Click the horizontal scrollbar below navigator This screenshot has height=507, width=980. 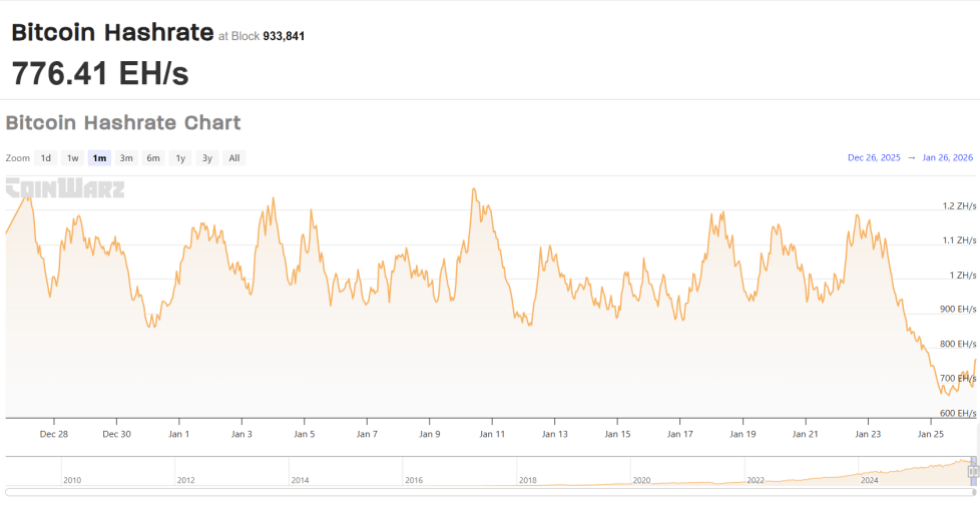click(x=490, y=492)
